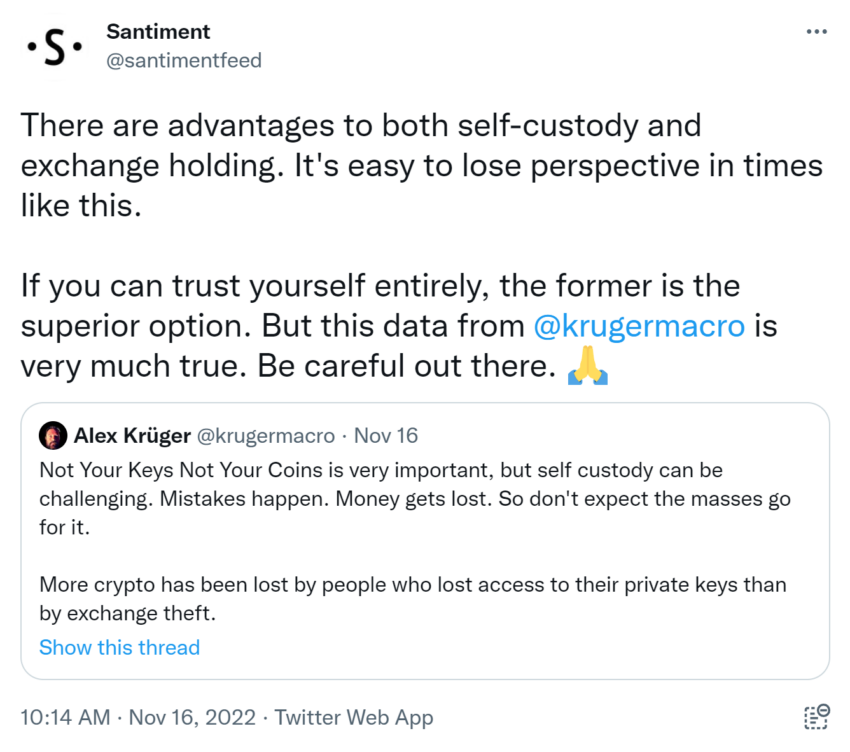Open the three-dot more options menu
Viewport: 850px width, 752px height.
pyautogui.click(x=816, y=32)
